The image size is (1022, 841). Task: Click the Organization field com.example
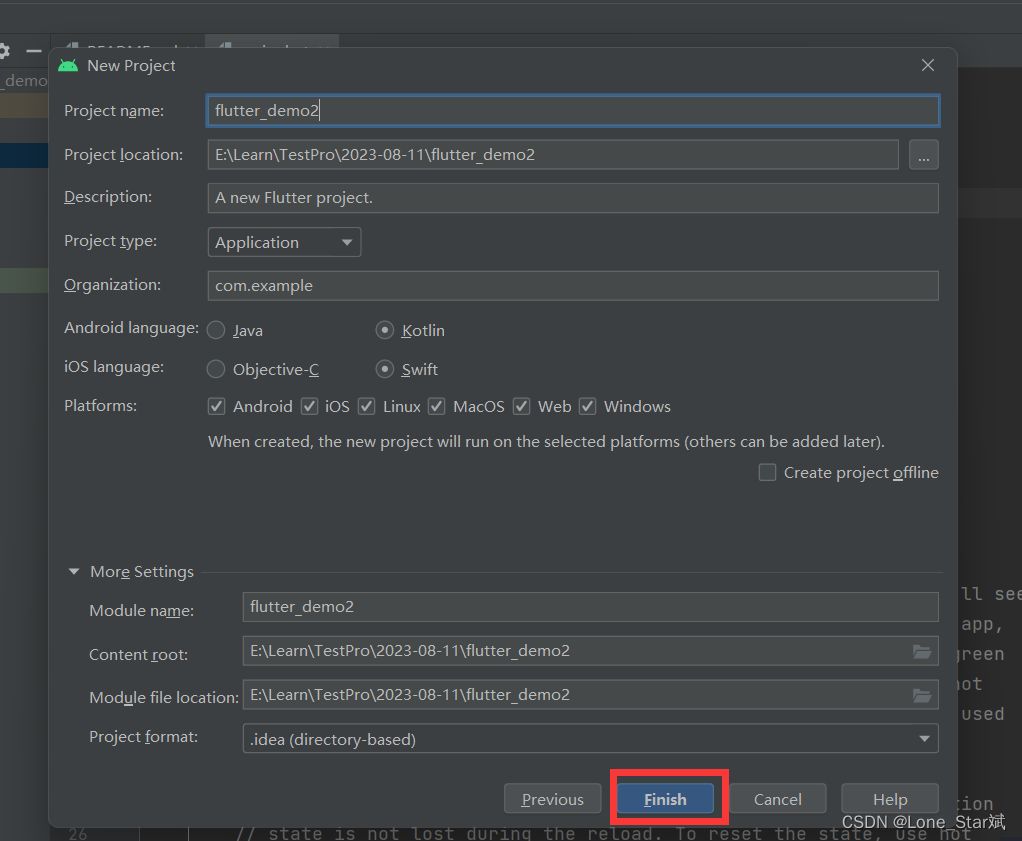point(573,286)
